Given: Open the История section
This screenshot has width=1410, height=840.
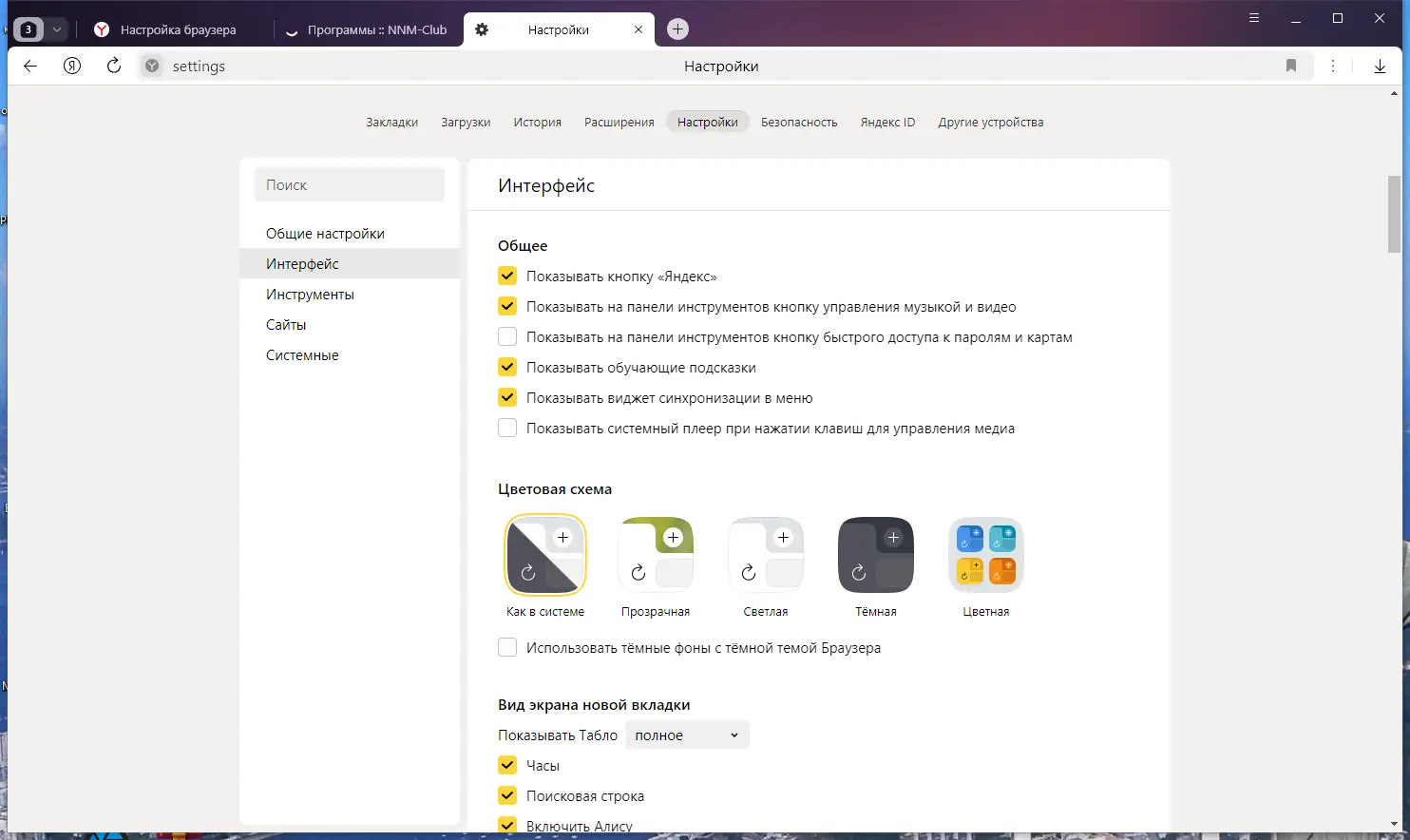Looking at the screenshot, I should tap(538, 123).
